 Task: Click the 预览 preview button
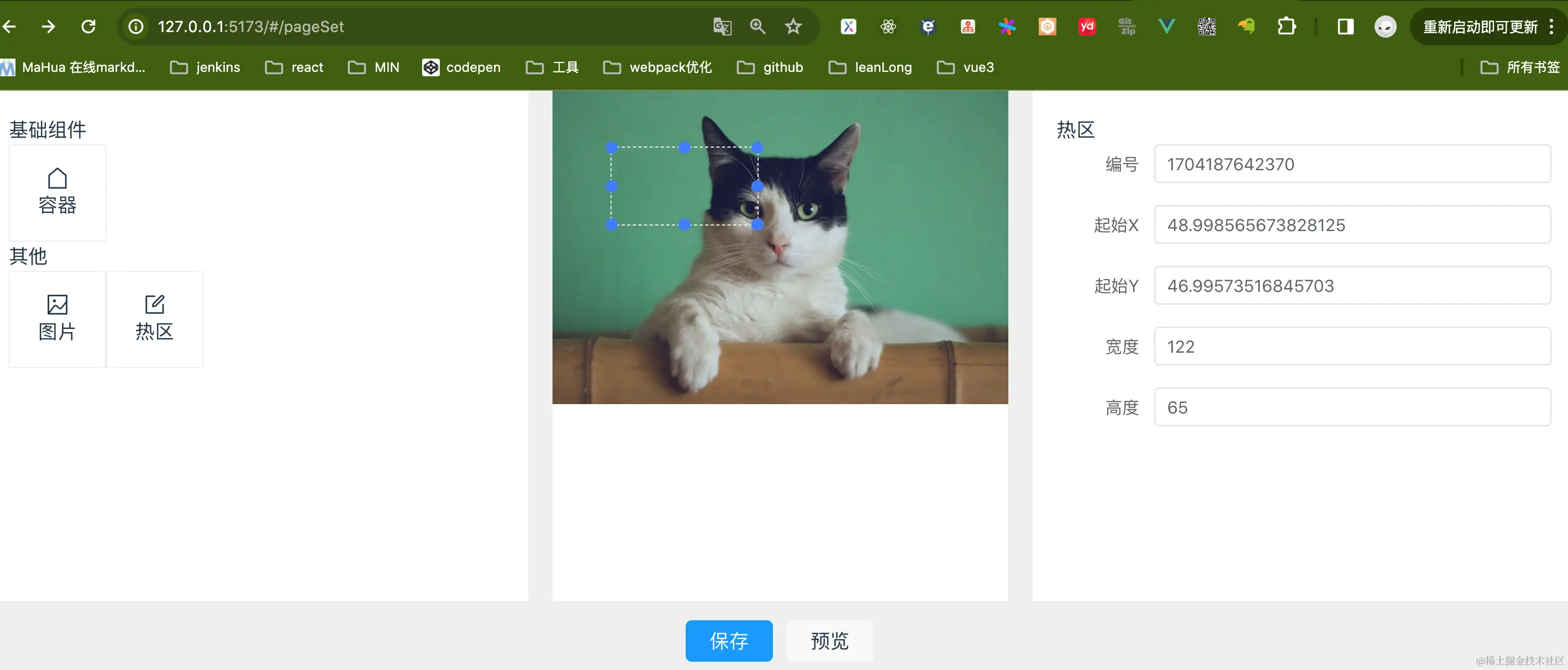829,640
